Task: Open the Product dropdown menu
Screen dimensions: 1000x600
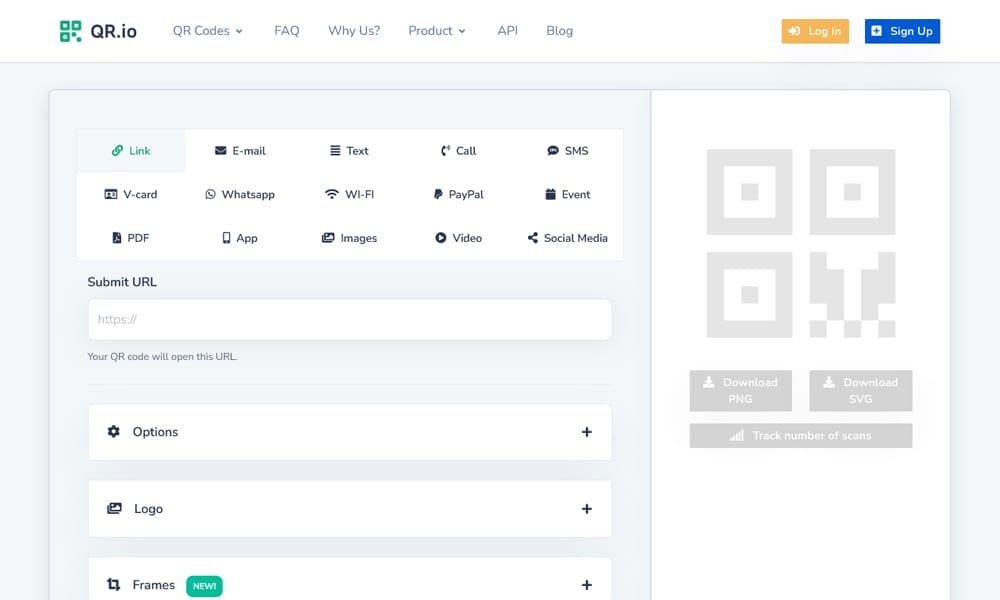Action: pyautogui.click(x=437, y=31)
